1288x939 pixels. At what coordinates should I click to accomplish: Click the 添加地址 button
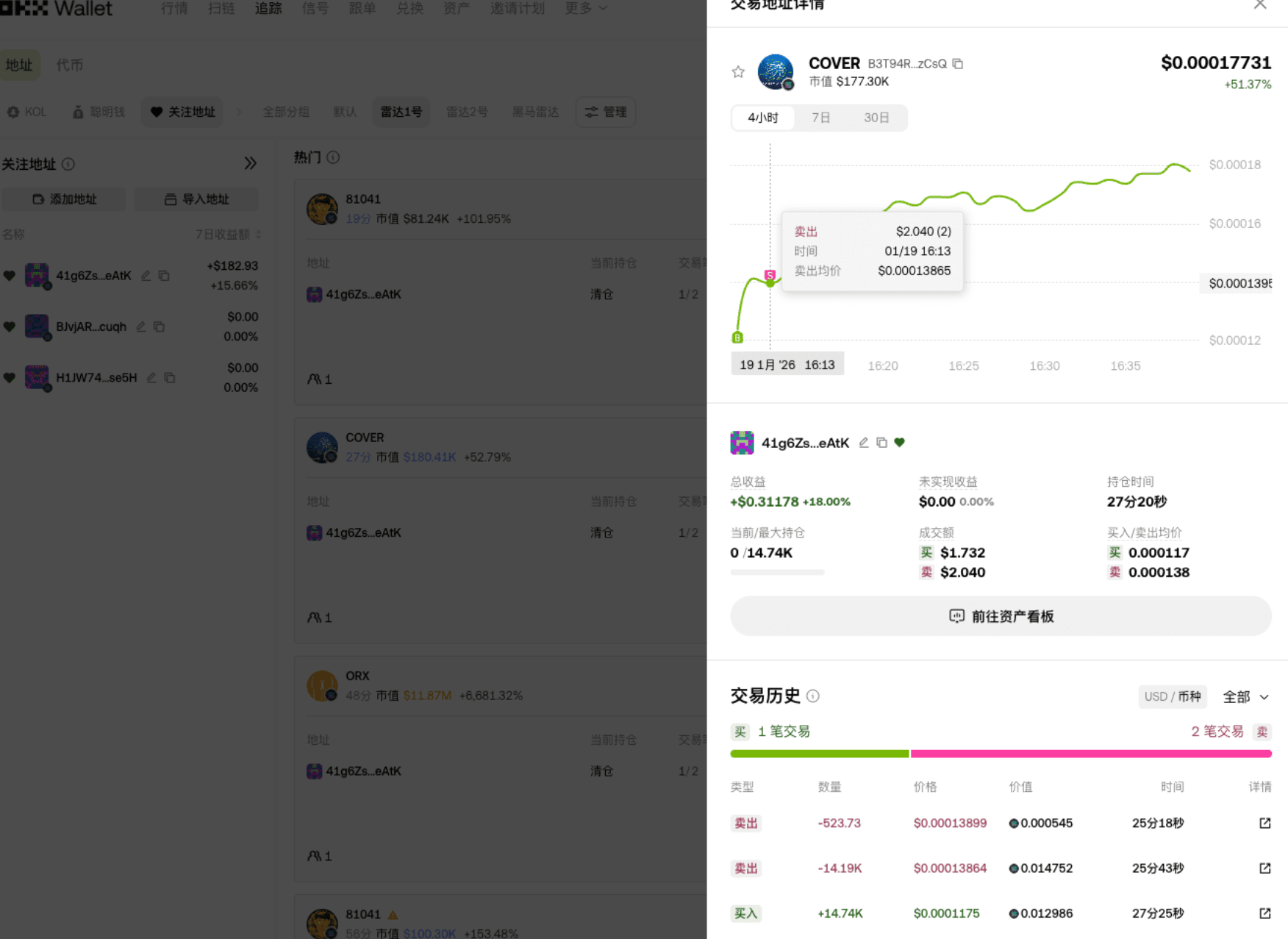[x=64, y=199]
